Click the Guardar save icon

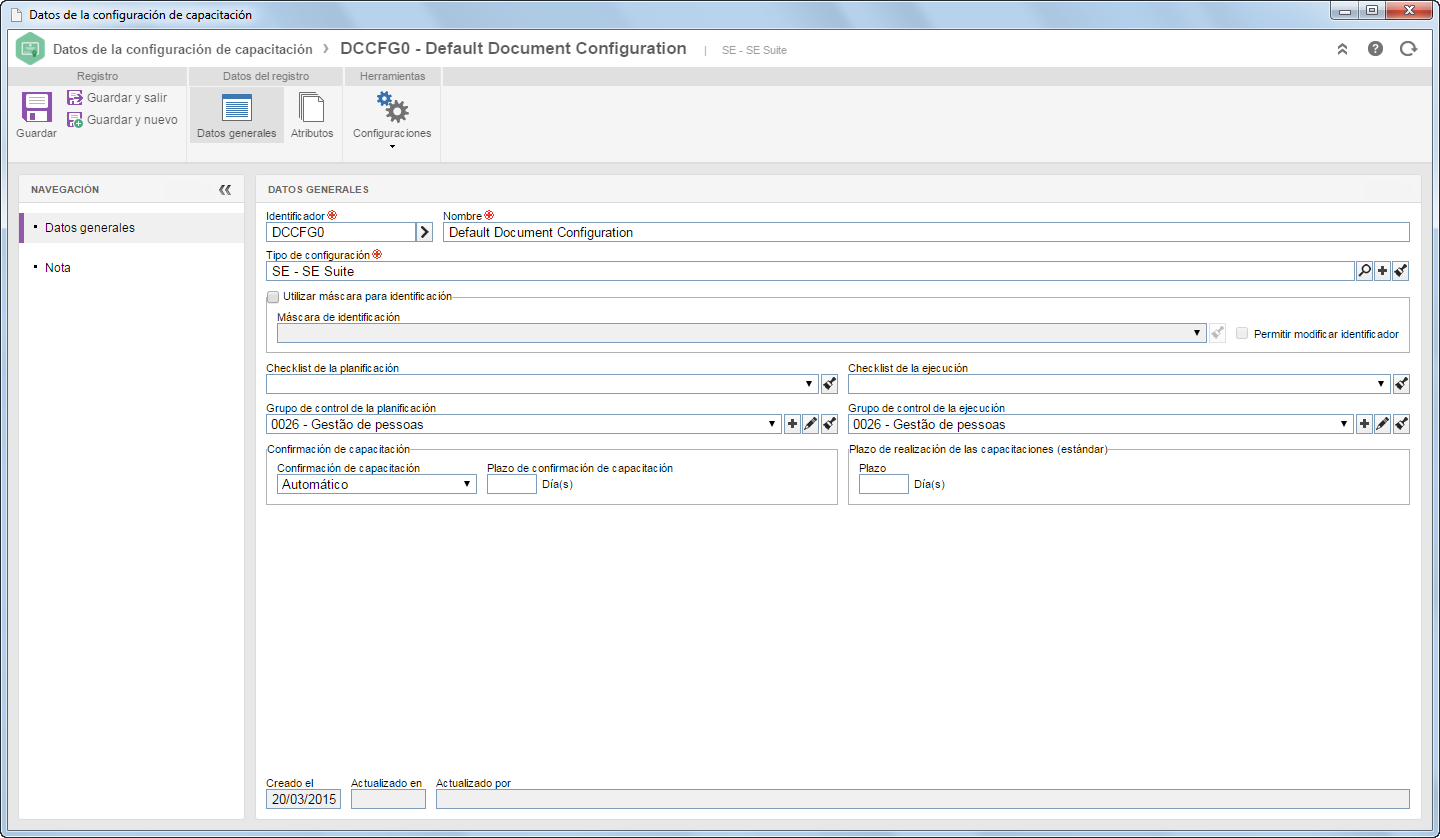[x=36, y=107]
